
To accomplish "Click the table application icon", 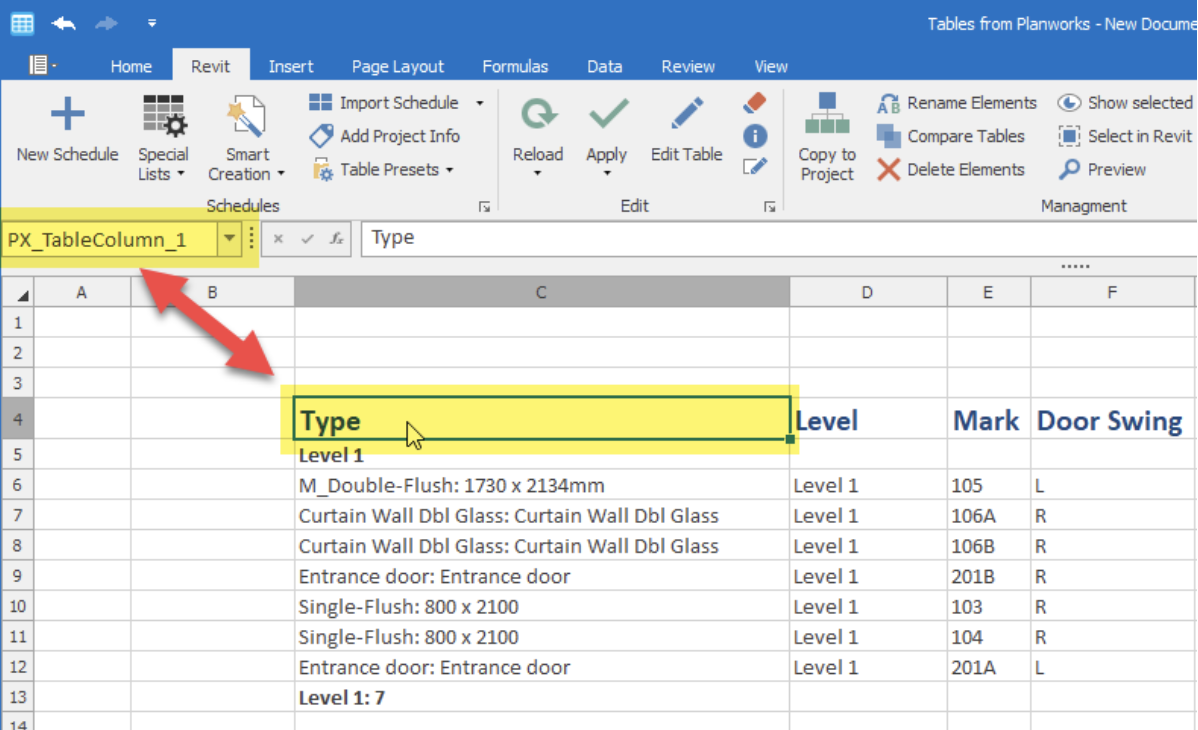I will pyautogui.click(x=22, y=24).
